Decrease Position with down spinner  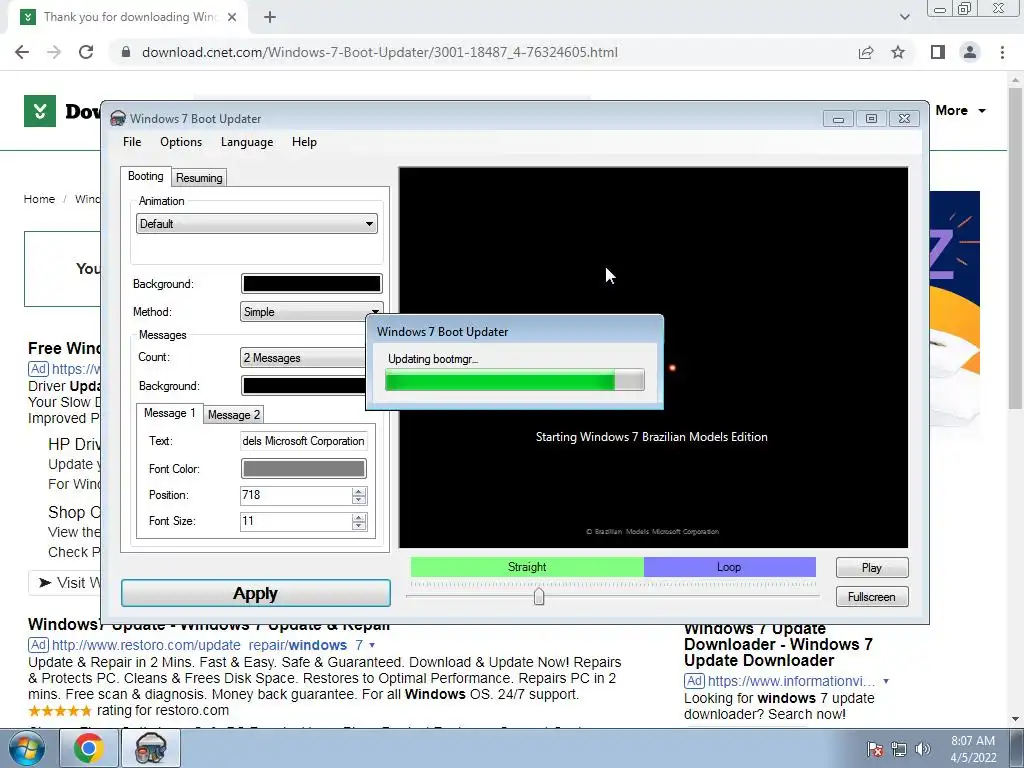point(359,500)
